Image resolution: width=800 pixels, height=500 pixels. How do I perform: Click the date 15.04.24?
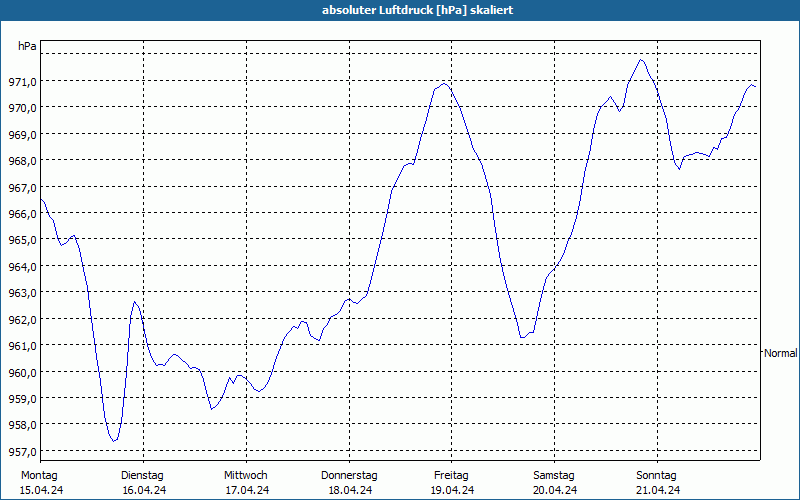pyautogui.click(x=41, y=490)
